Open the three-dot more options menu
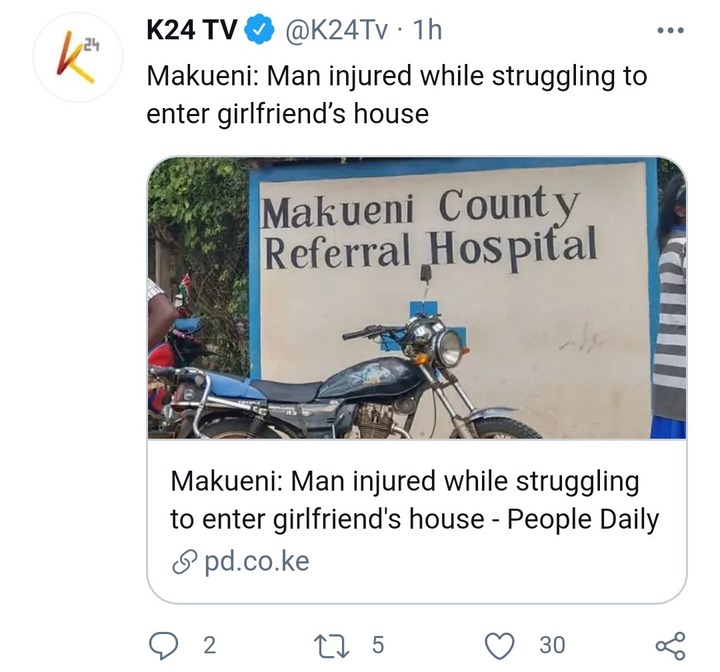 pyautogui.click(x=671, y=30)
